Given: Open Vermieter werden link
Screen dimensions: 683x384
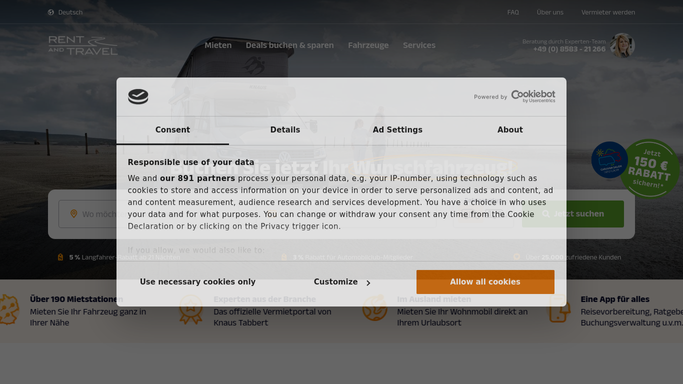Looking at the screenshot, I should coord(608,12).
